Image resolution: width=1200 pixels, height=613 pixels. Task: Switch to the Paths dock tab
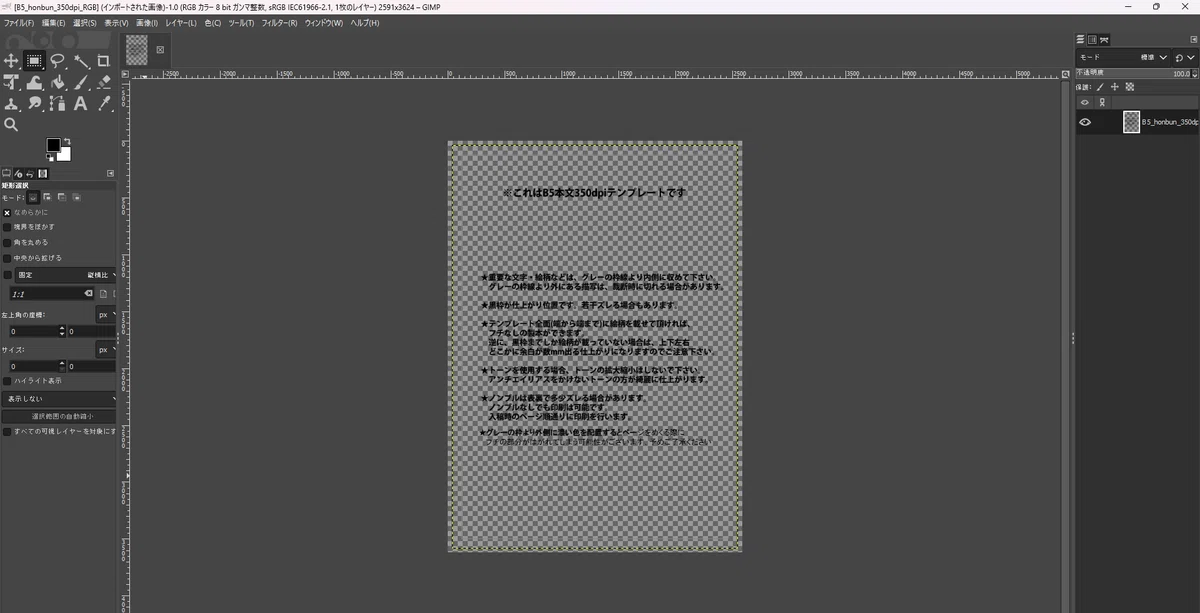[1104, 40]
